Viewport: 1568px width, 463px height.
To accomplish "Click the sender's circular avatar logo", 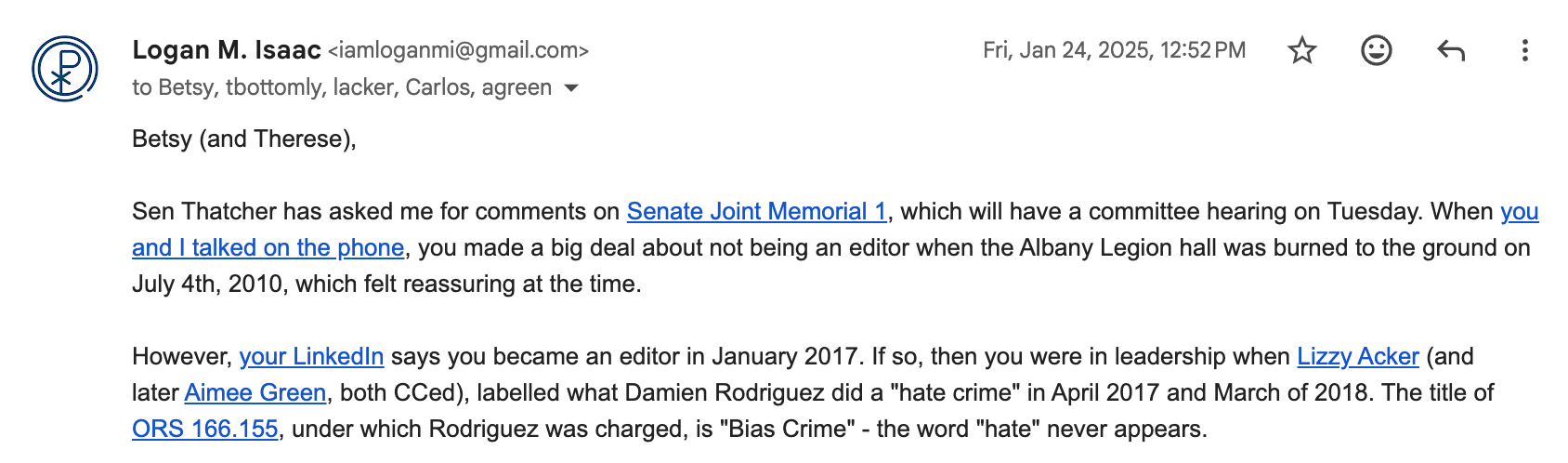I will point(65,69).
